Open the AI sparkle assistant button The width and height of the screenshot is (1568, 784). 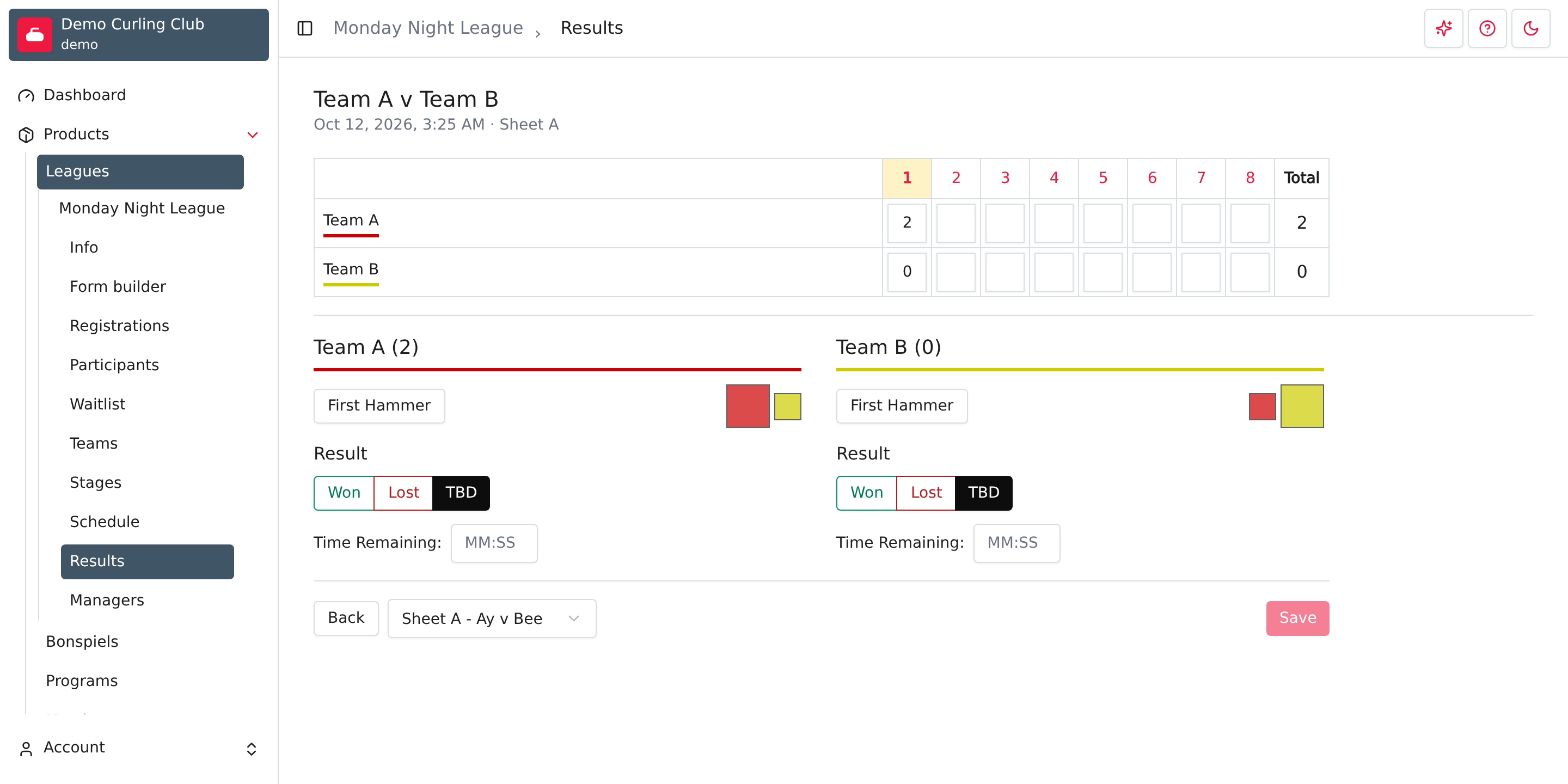(x=1443, y=28)
